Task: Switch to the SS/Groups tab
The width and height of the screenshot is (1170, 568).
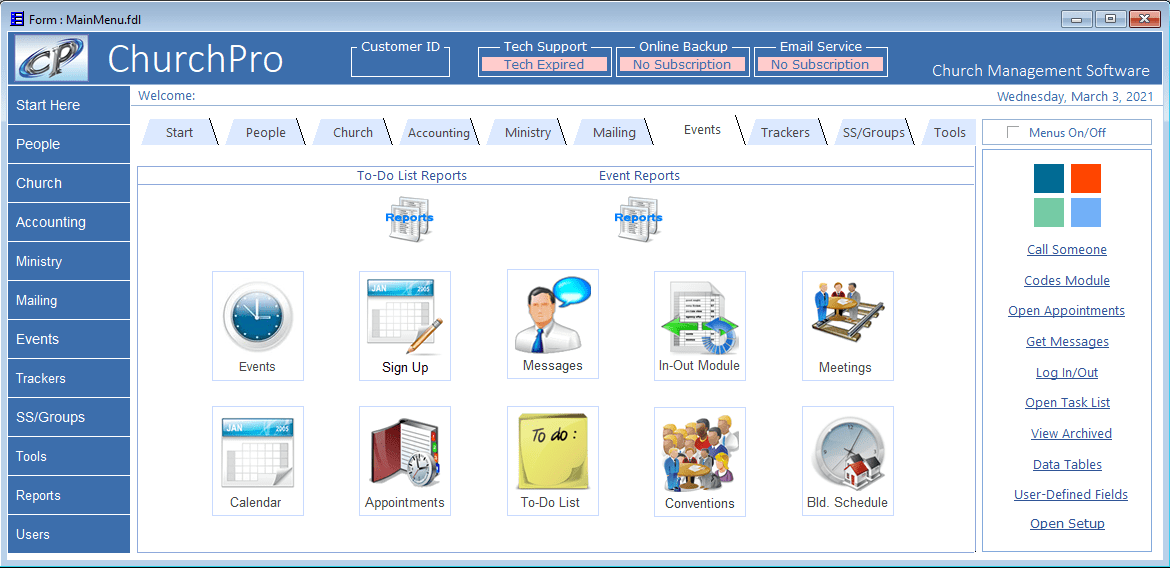Action: pyautogui.click(x=873, y=132)
